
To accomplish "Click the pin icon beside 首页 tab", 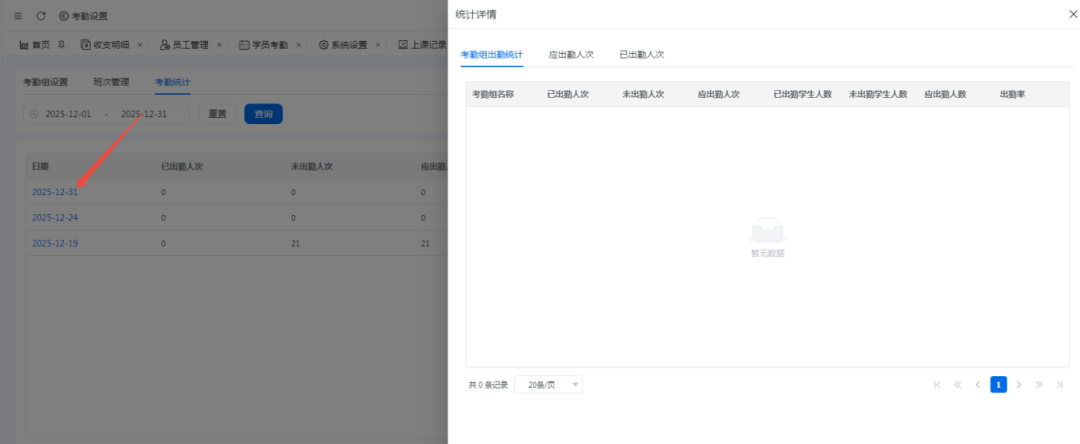I will coord(61,45).
